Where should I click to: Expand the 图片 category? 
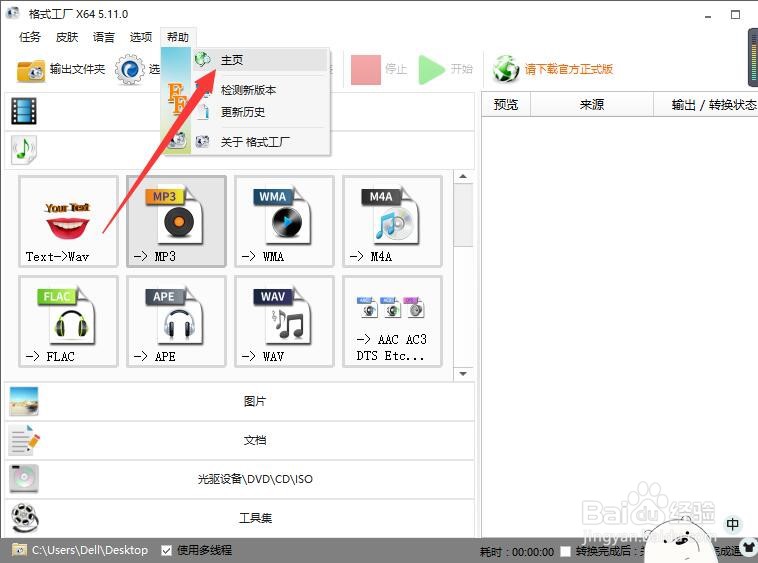240,401
